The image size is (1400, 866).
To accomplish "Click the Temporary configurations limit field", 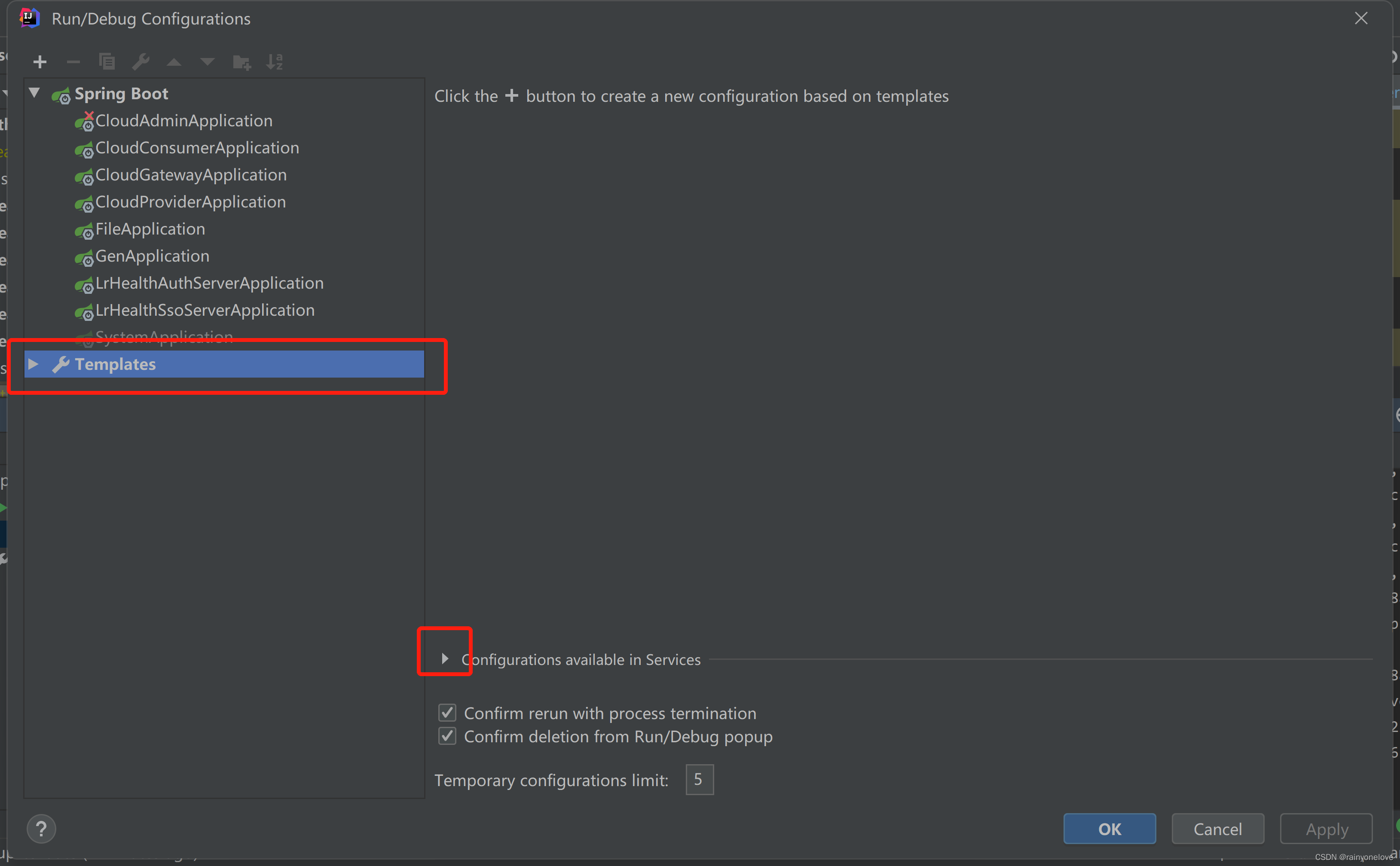I will pyautogui.click(x=700, y=780).
